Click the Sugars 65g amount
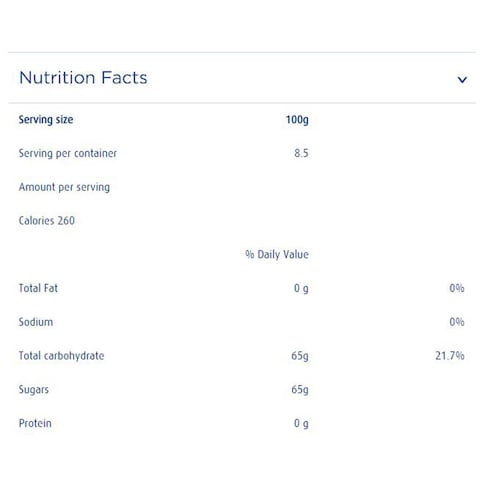Screen dimensions: 480x480 (300, 390)
